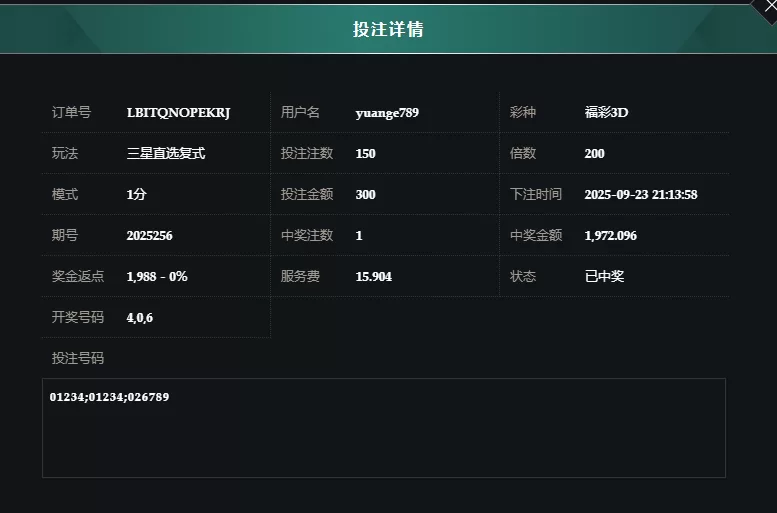Close the 投注详情 dialog
This screenshot has width=777, height=513.
tap(768, 6)
